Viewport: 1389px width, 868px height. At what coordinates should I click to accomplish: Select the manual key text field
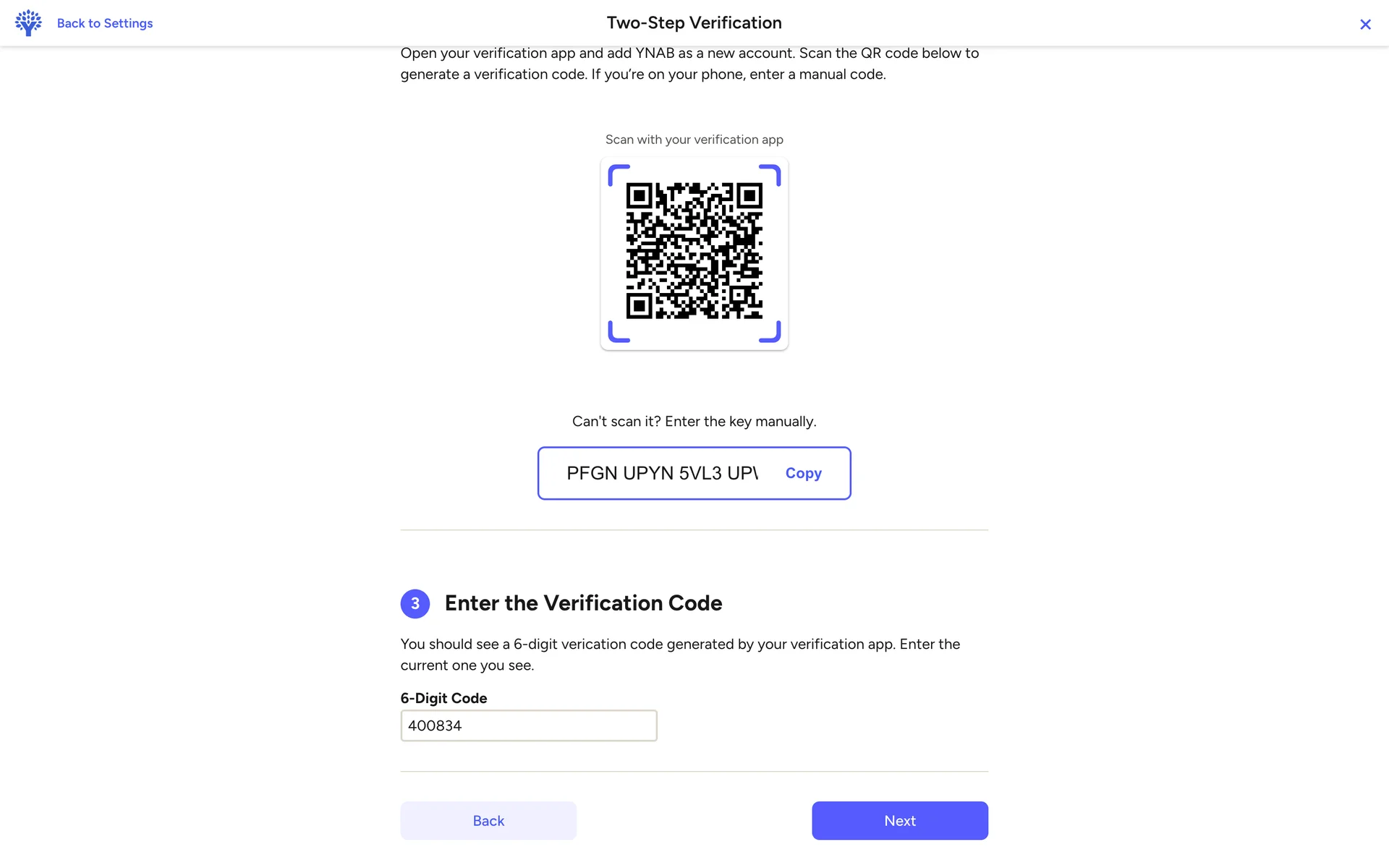tap(661, 473)
